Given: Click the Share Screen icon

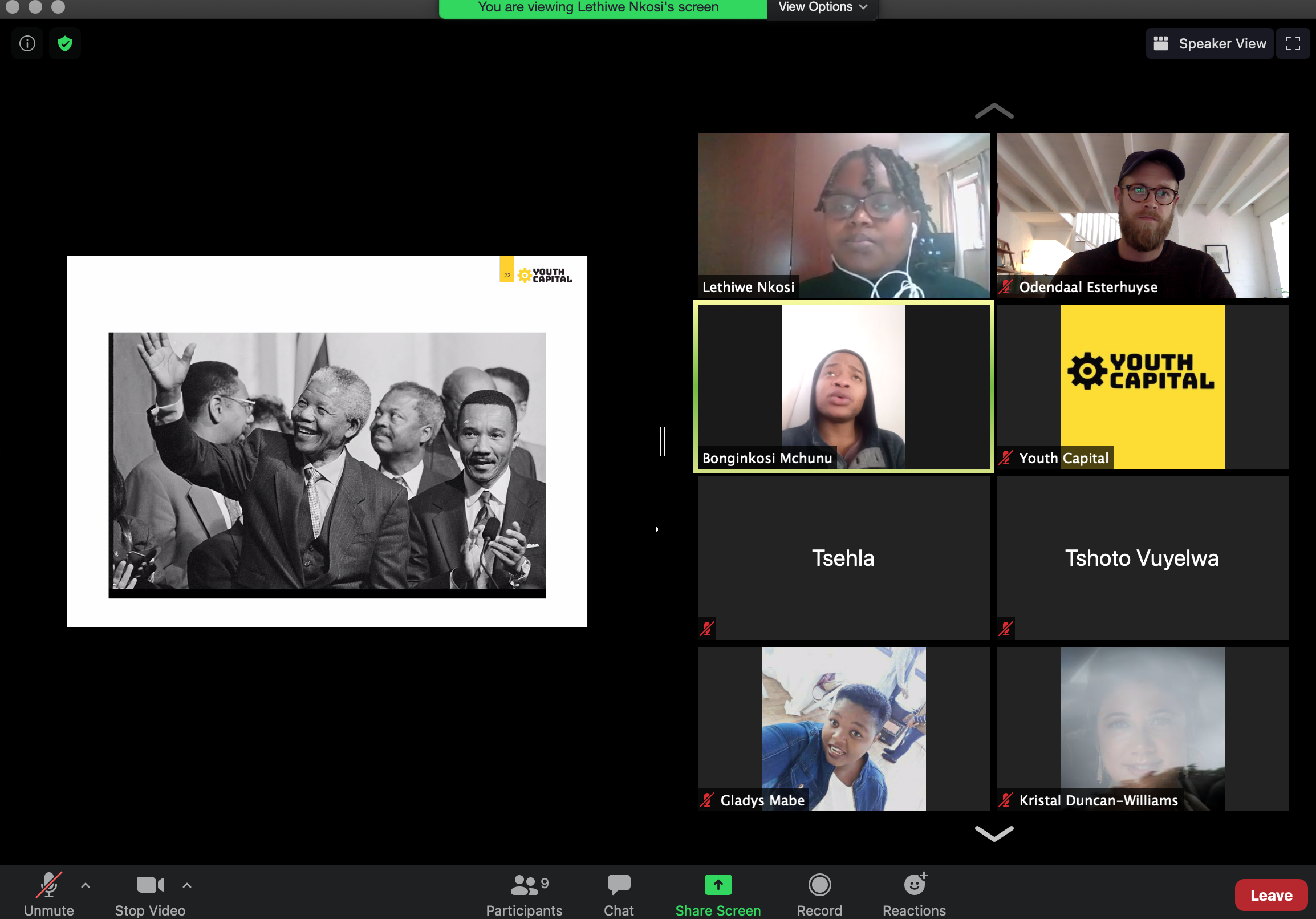Looking at the screenshot, I should [718, 885].
